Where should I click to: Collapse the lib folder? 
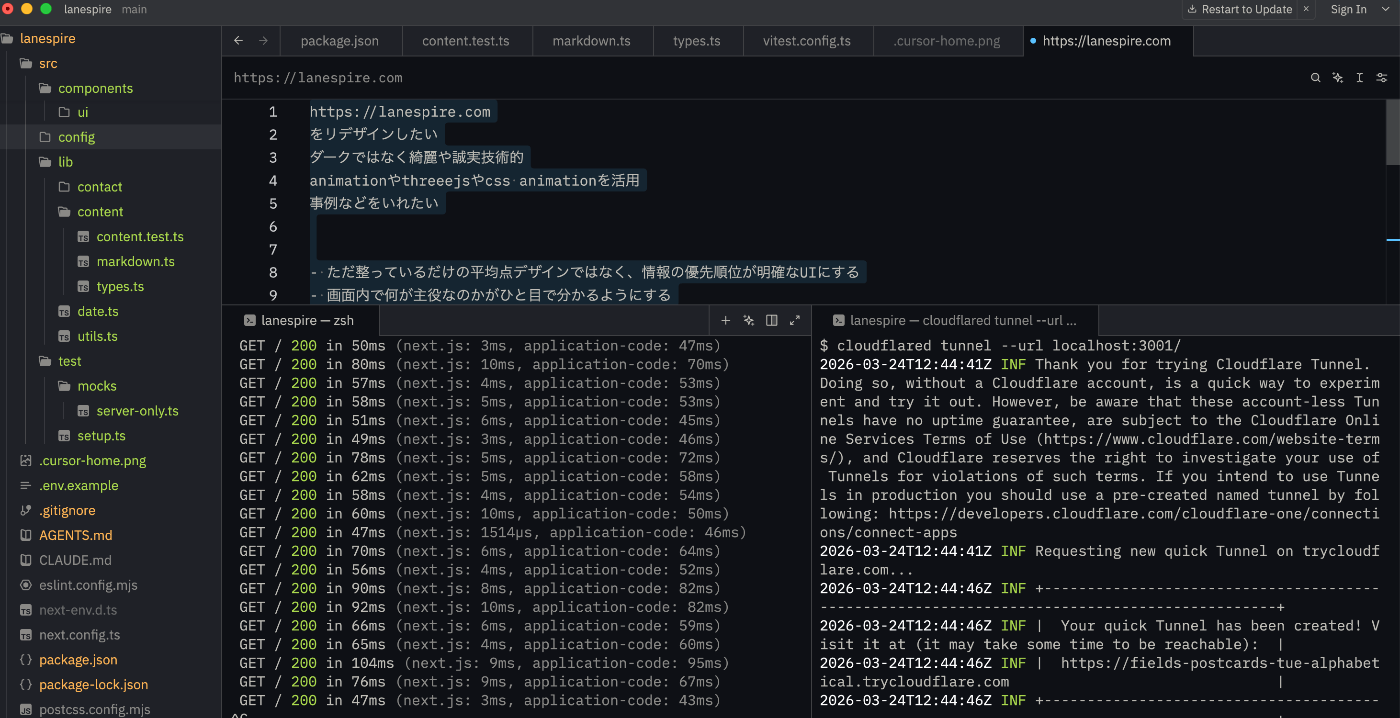(x=45, y=162)
